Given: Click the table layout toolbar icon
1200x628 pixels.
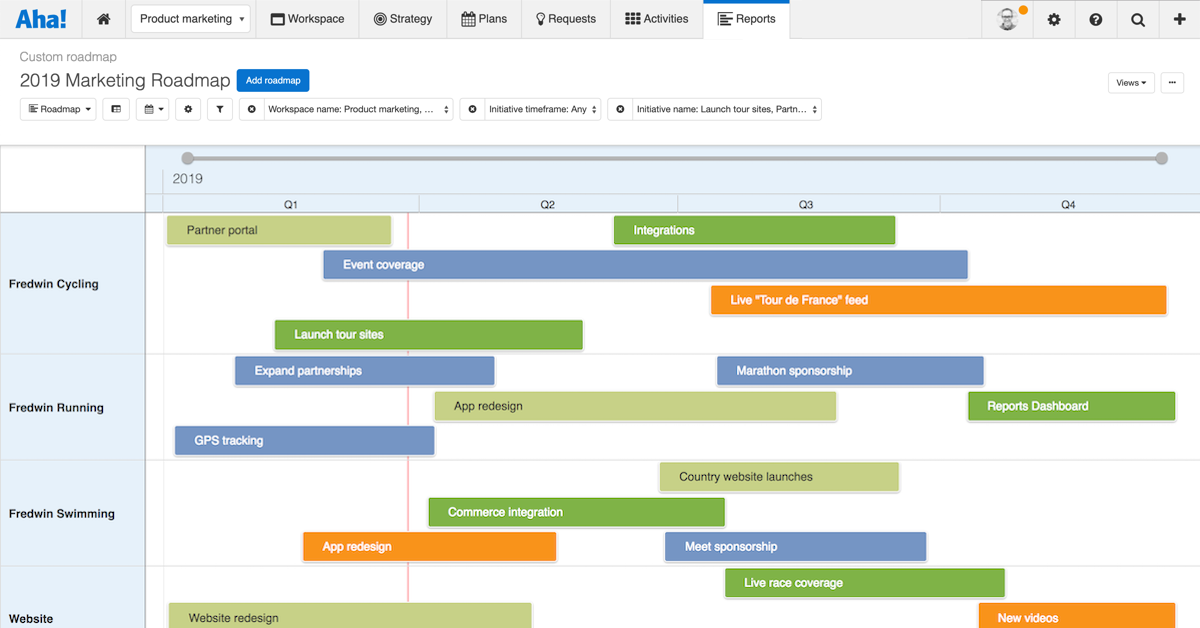Looking at the screenshot, I should (x=115, y=109).
